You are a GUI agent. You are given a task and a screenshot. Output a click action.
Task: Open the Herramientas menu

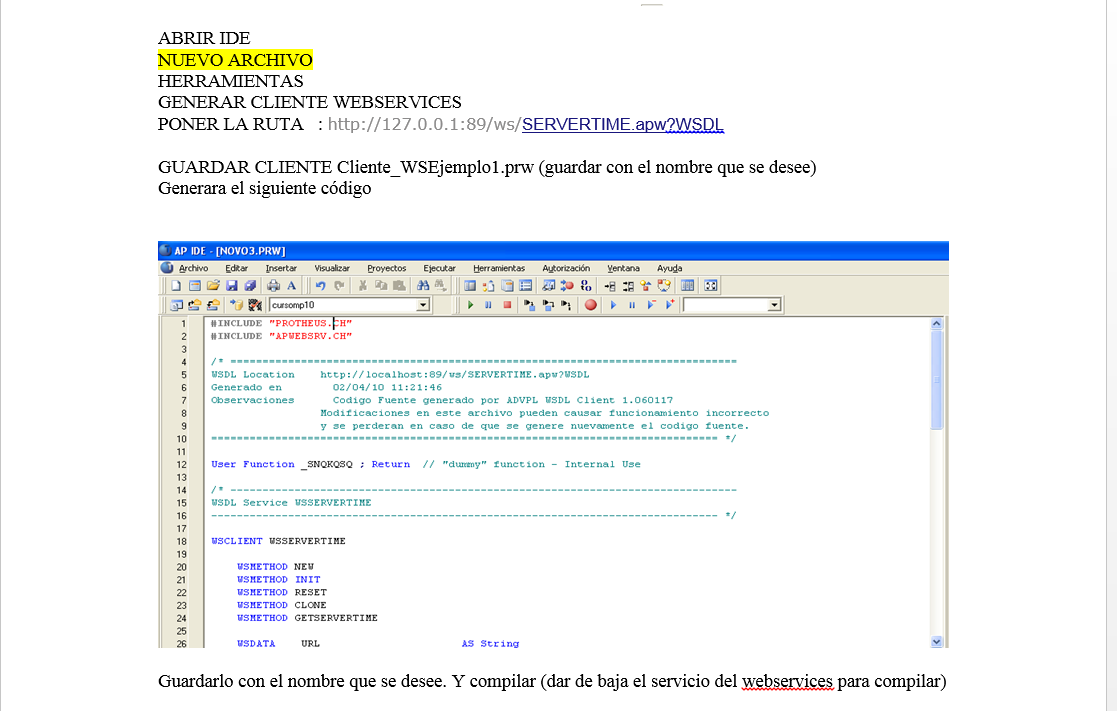[499, 269]
